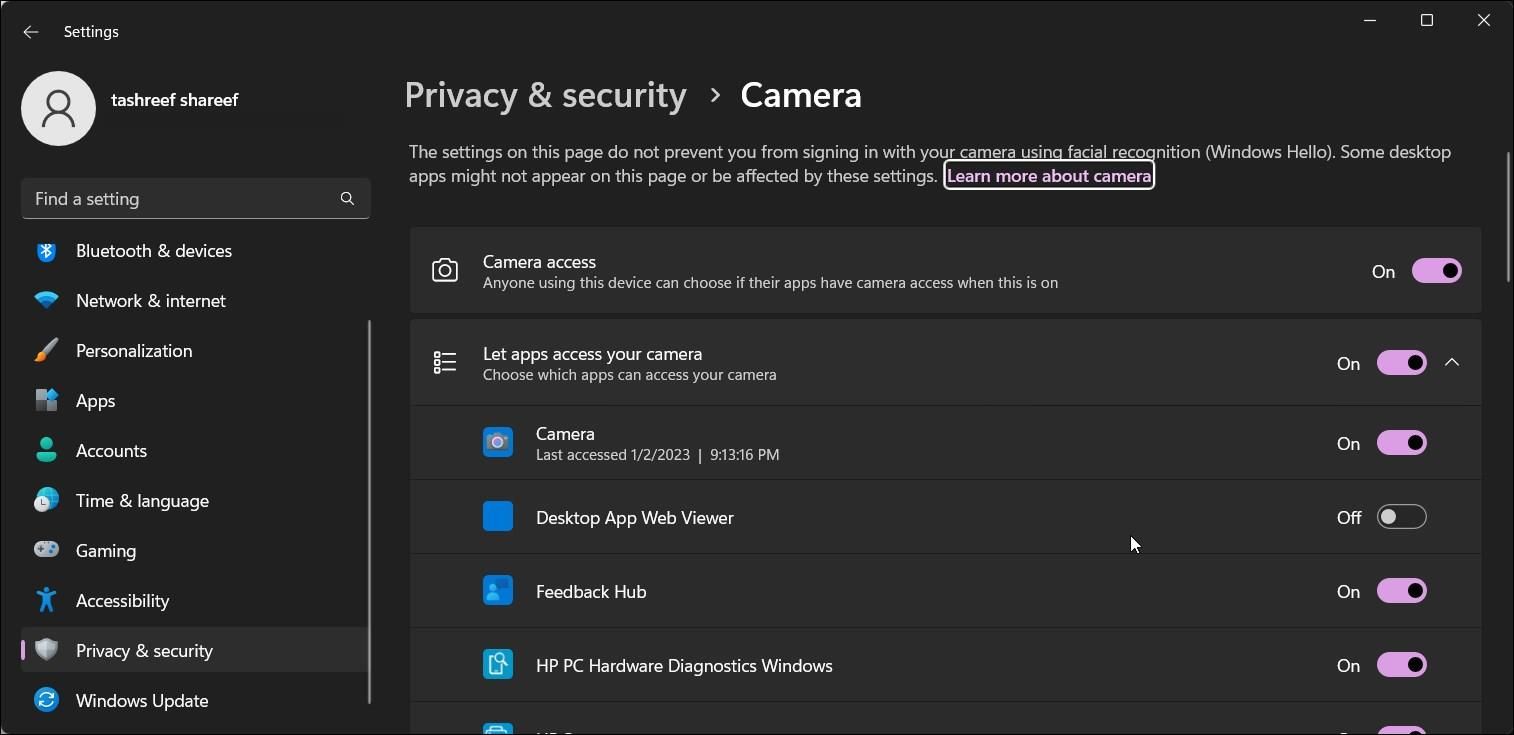Click the user profile avatar picture
Image resolution: width=1514 pixels, height=735 pixels.
[x=58, y=108]
